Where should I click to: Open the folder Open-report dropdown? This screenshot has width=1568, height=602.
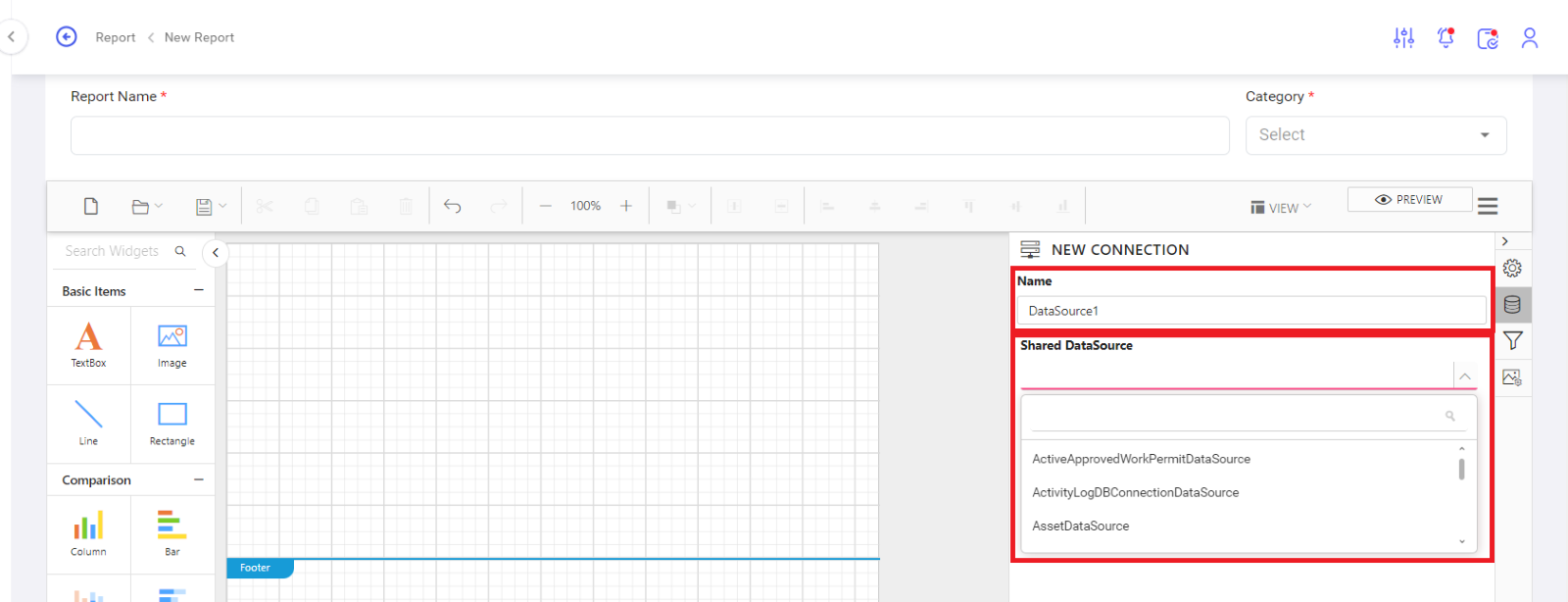click(x=147, y=206)
